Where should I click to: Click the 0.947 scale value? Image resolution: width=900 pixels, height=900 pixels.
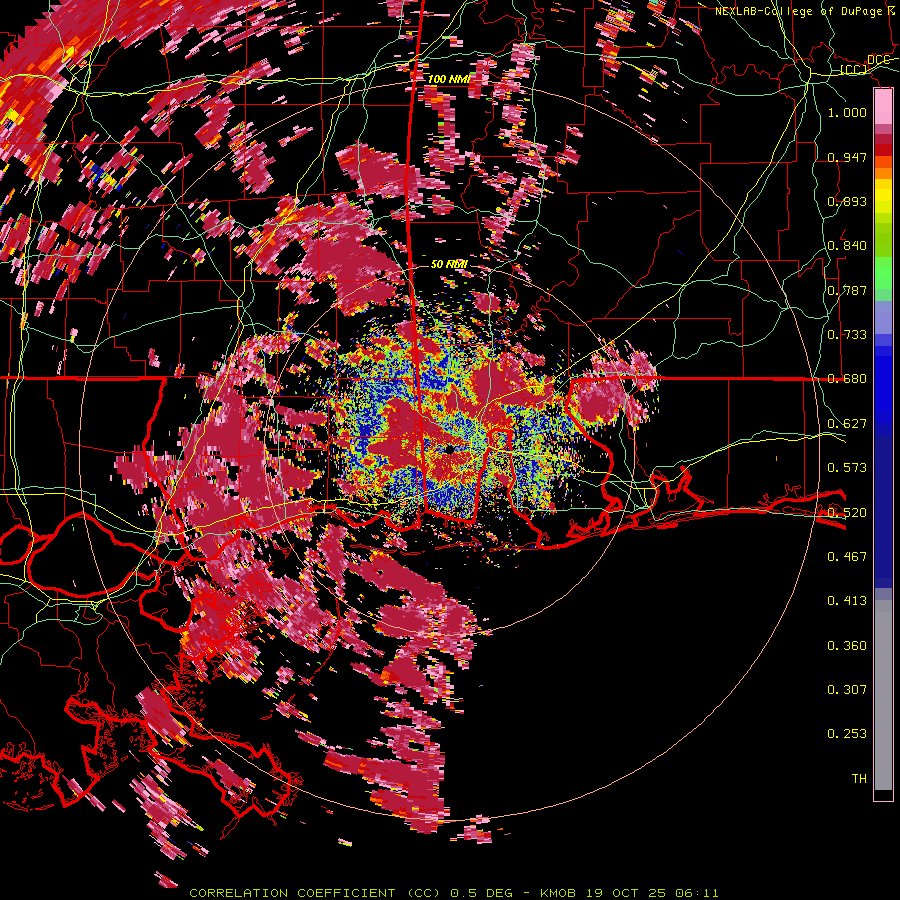click(847, 157)
